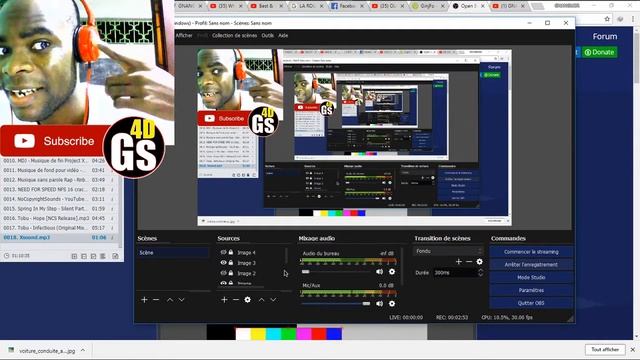
Task: Click the plus-box icon in the playlist toolbar
Action: click(x=74, y=256)
